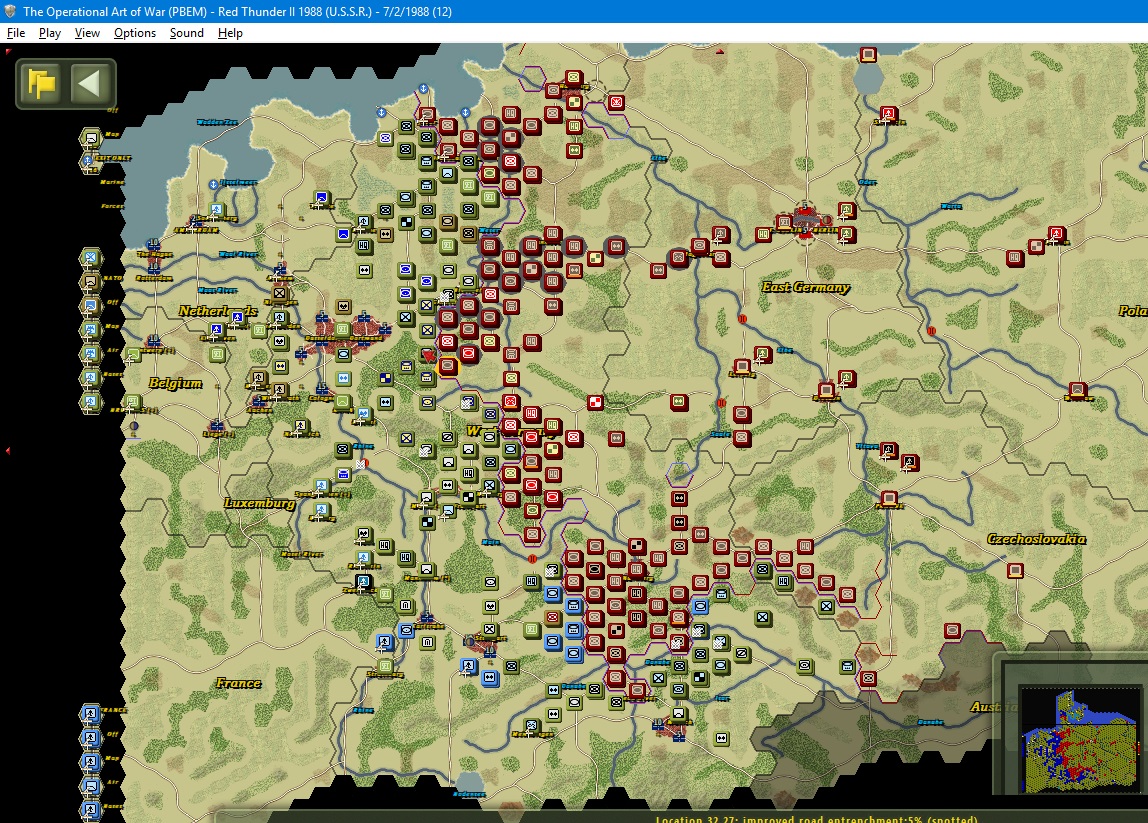Select the blue-yellow checkered unit east of Cologne
Viewport: 1148px width, 823px height.
(x=385, y=379)
